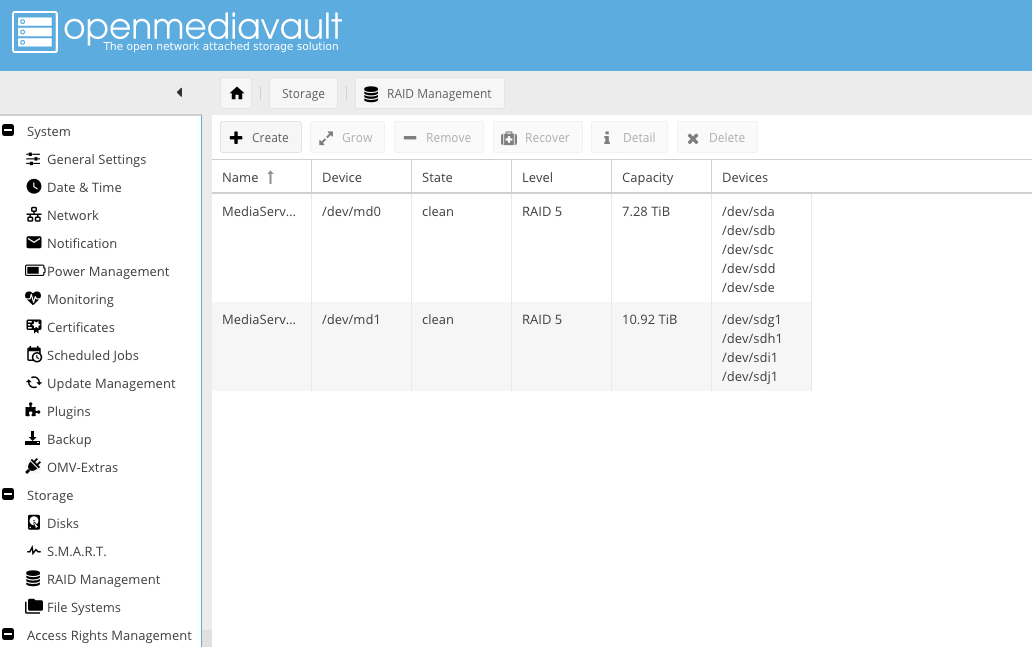Screen dimensions: 1032x647
Task: Hide the sidebar with the arrow
Action: 179,93
